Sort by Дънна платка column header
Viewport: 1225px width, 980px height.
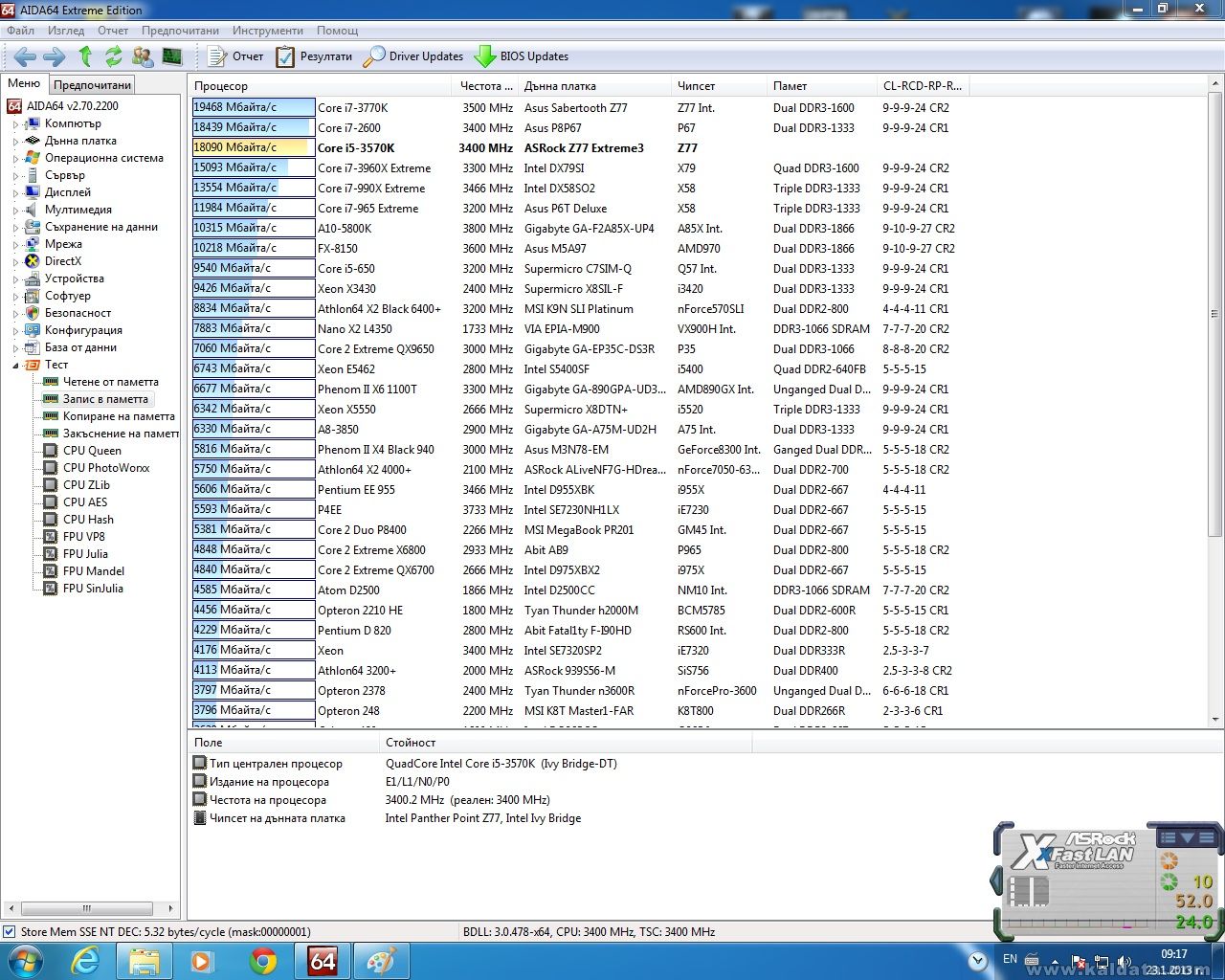coord(595,86)
